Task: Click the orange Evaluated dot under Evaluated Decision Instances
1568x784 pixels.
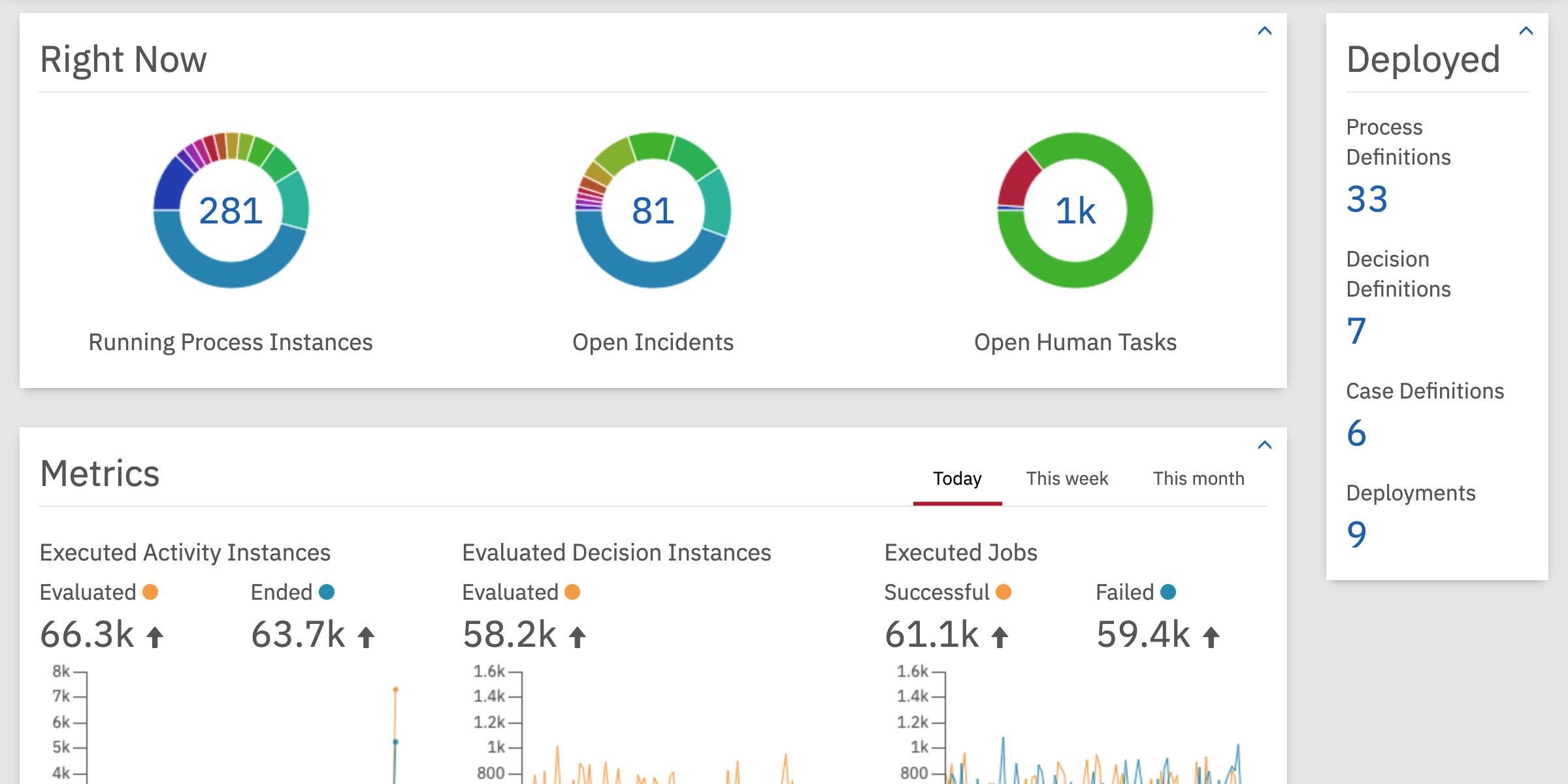Action: [x=572, y=592]
